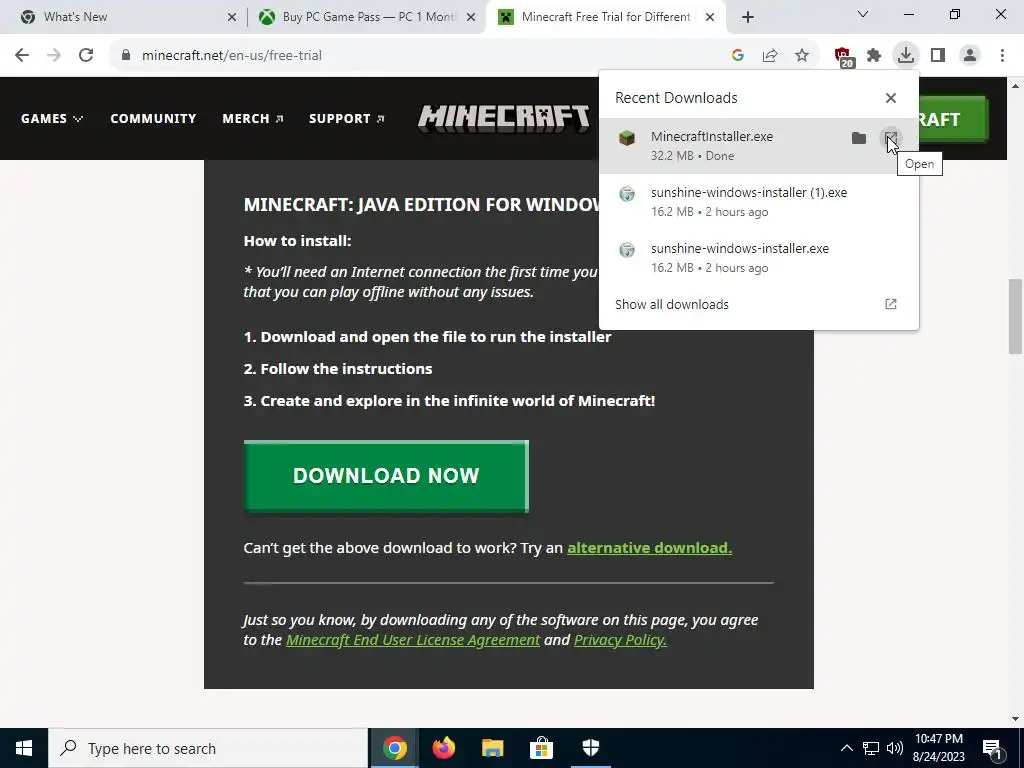View site information lock icon
Image resolution: width=1024 pixels, height=768 pixels.
click(x=126, y=55)
